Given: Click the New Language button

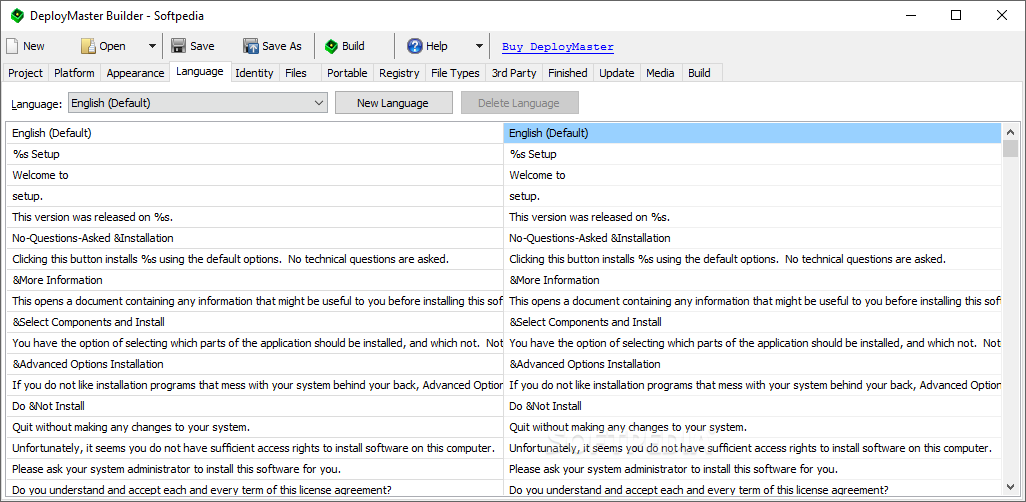Looking at the screenshot, I should coord(393,103).
